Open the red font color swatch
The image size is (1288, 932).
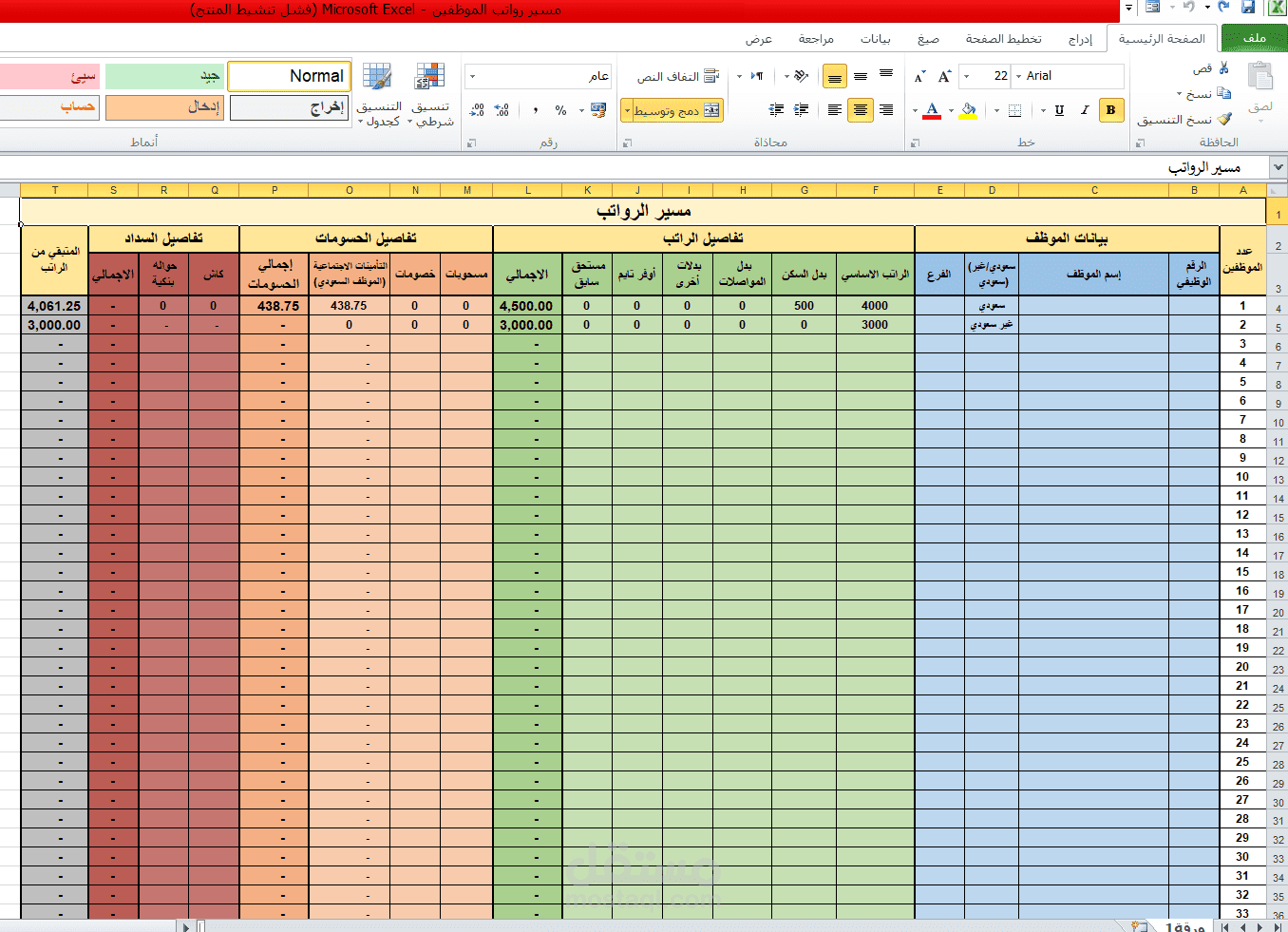[932, 115]
